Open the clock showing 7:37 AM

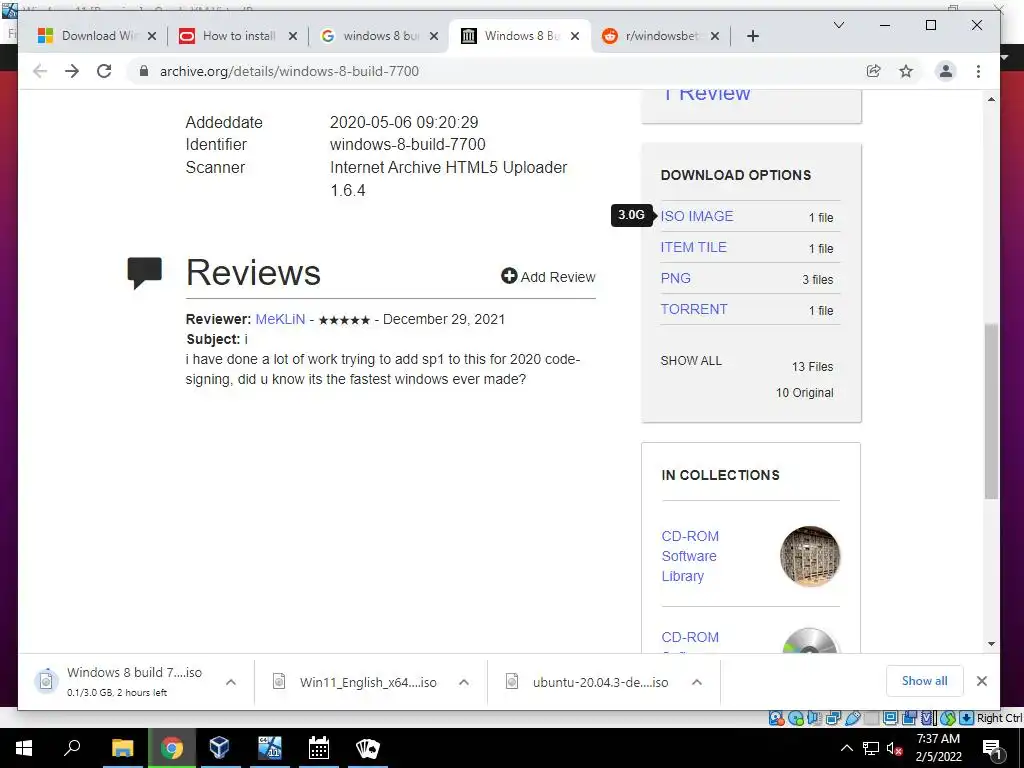coord(938,748)
